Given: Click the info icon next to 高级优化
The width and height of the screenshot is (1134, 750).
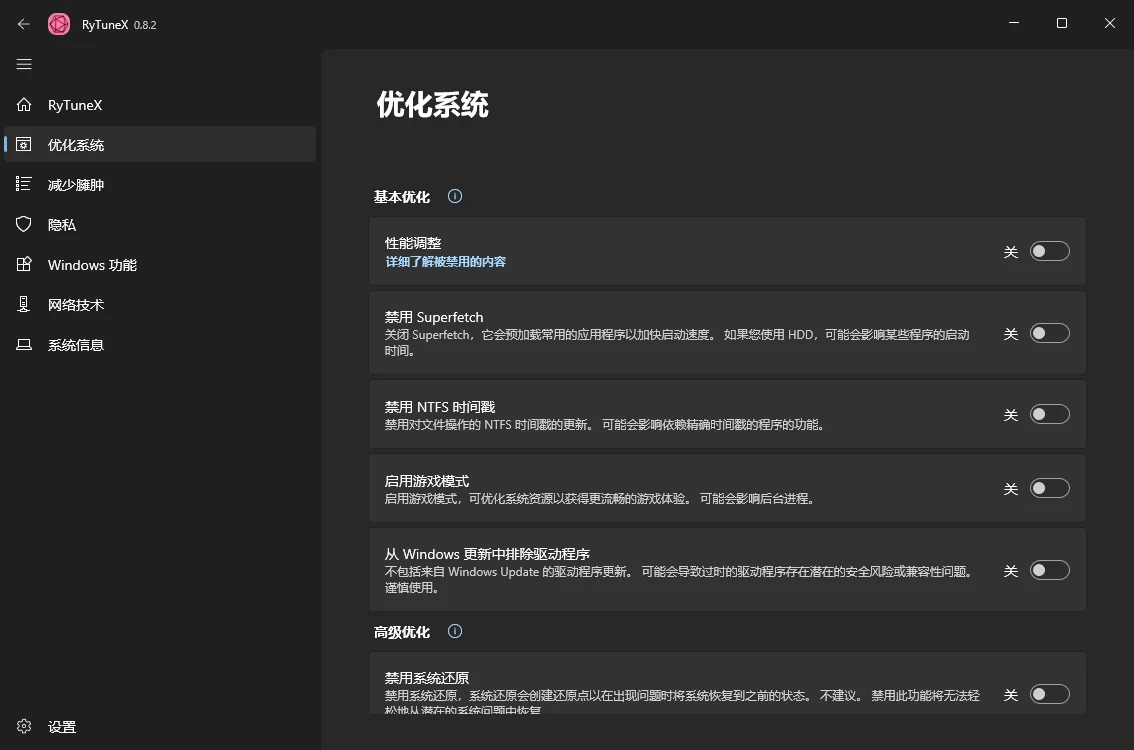Looking at the screenshot, I should pyautogui.click(x=455, y=631).
